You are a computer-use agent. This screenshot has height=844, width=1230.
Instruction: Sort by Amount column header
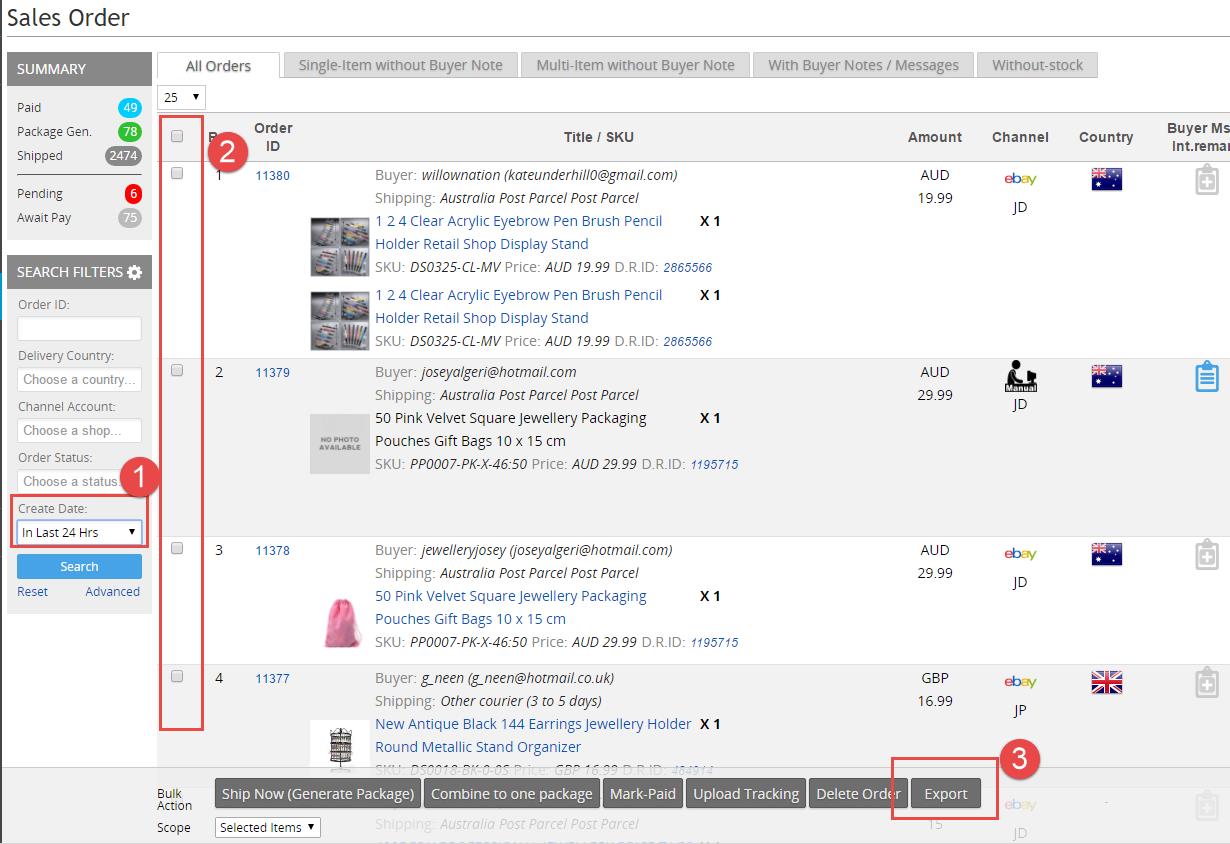(x=934, y=137)
